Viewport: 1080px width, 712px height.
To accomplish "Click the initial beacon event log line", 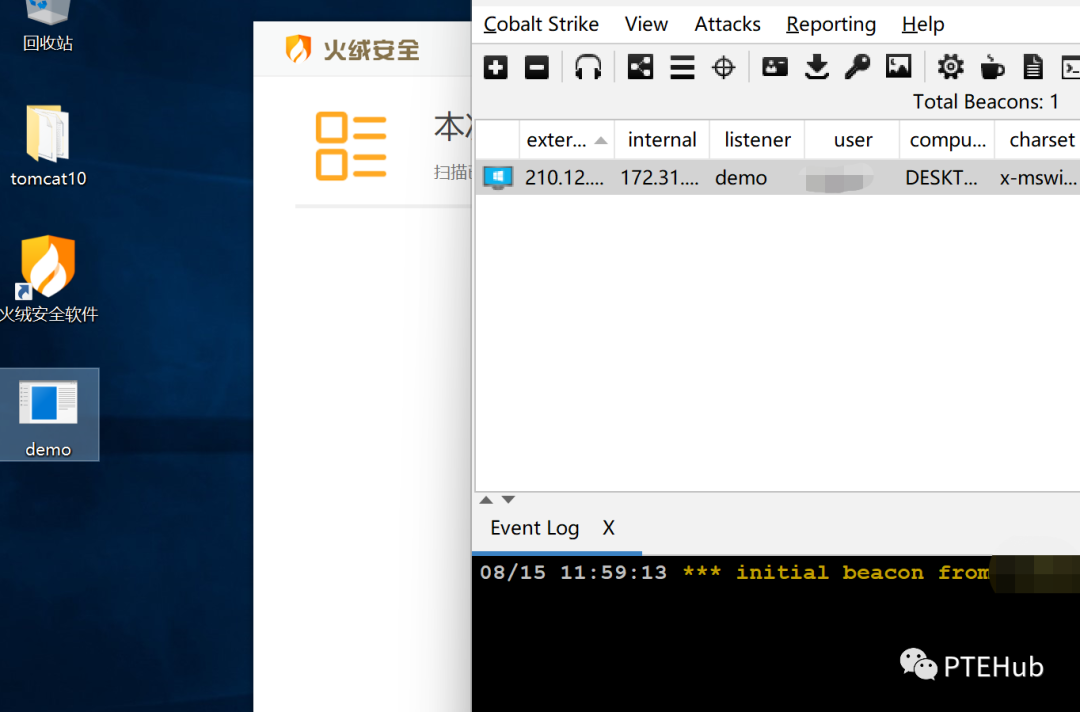I will [x=736, y=572].
